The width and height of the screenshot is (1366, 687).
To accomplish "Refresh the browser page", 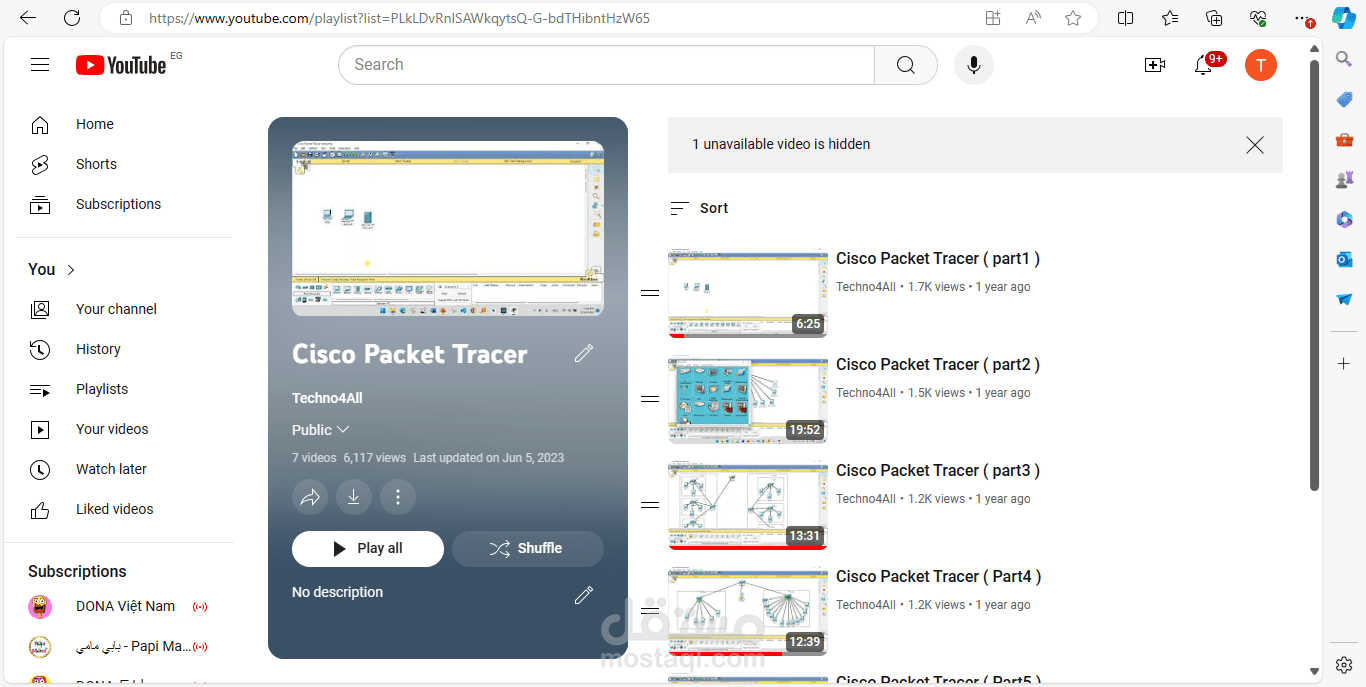I will click(72, 18).
